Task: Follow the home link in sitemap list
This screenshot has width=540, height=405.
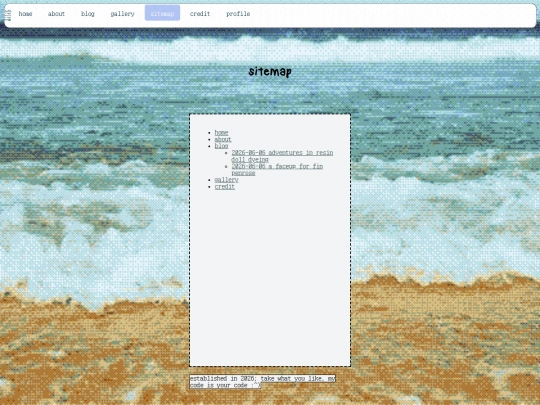Action: [221, 133]
